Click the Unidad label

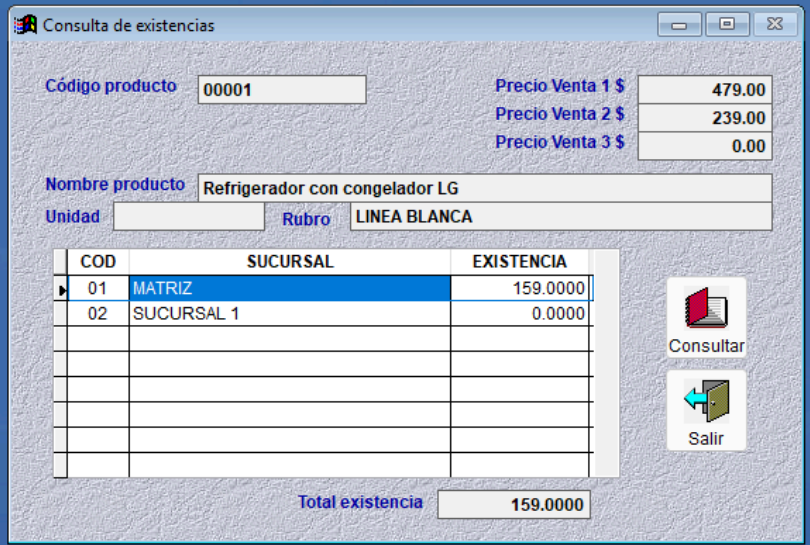pos(73,216)
